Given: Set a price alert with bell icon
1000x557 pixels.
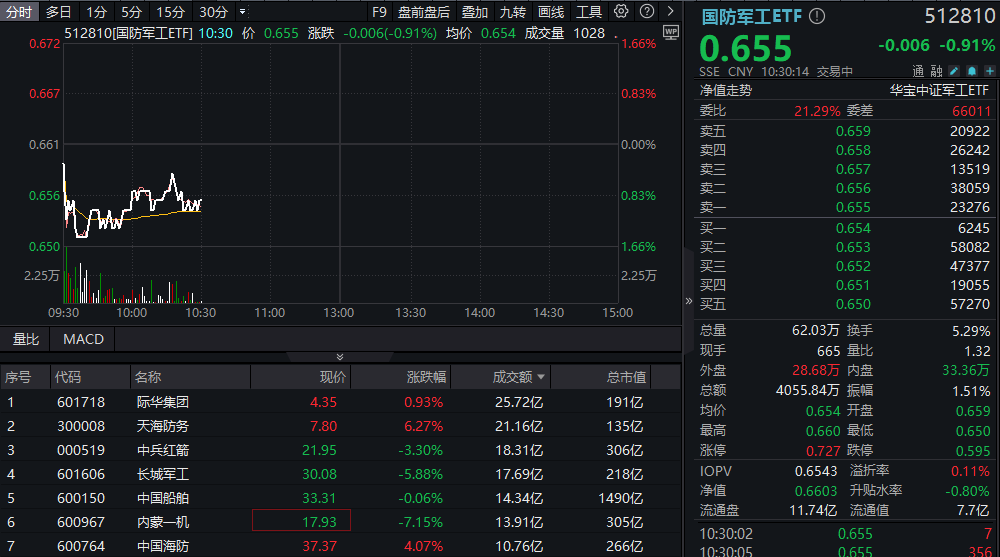Looking at the screenshot, I should pos(971,71).
